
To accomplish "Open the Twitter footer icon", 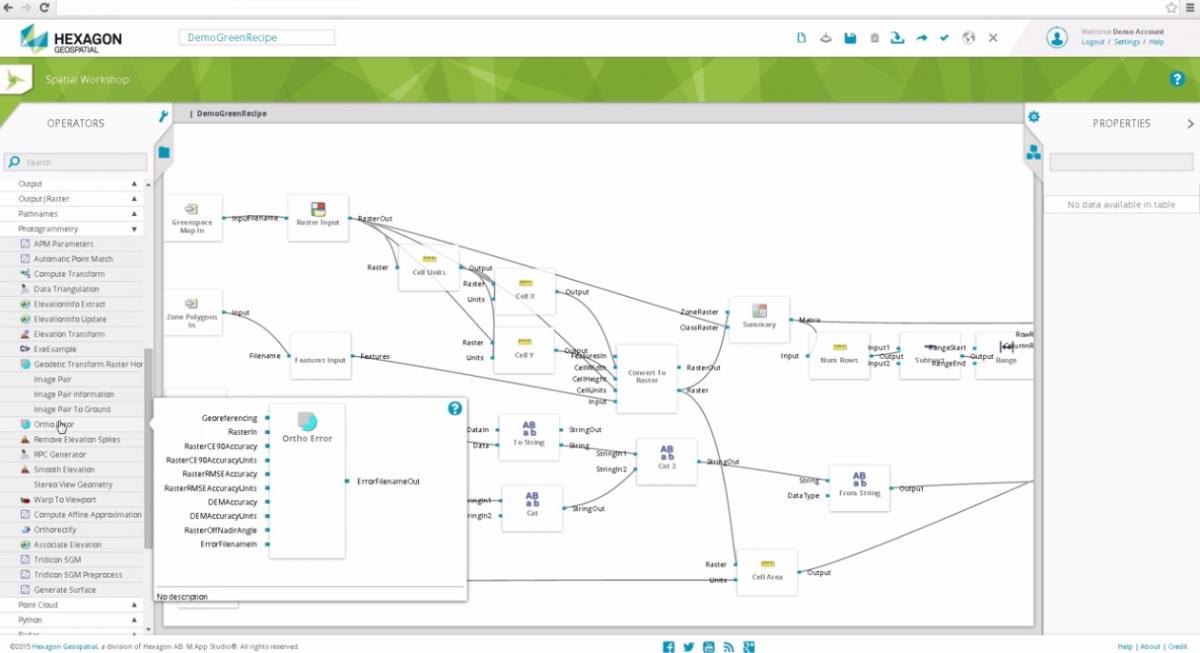I will coord(689,647).
